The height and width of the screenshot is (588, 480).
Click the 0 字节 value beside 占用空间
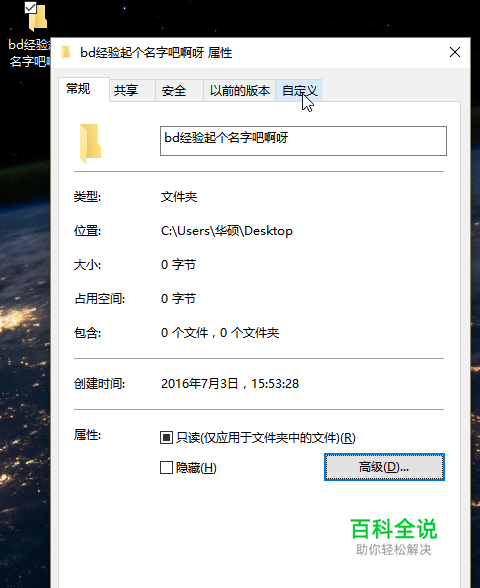178,298
